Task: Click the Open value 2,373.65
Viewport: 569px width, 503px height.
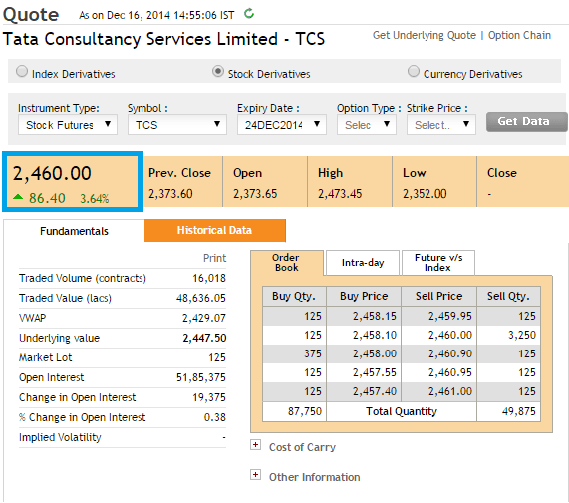Action: click(x=255, y=194)
